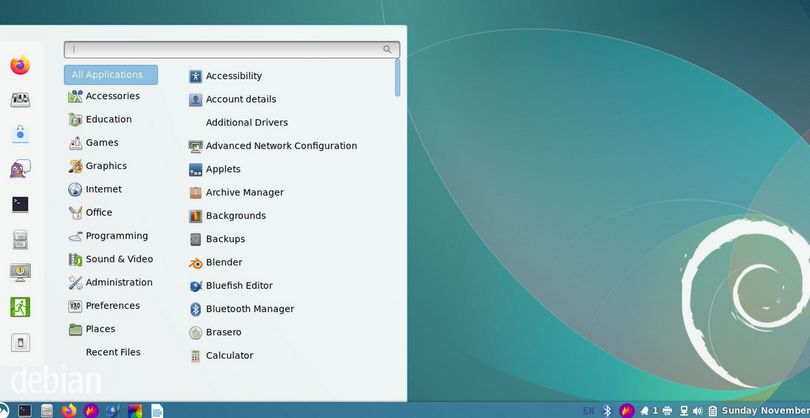This screenshot has width=810, height=418.
Task: Click the Lock Screen monitor icon in sidebar
Action: 20,272
